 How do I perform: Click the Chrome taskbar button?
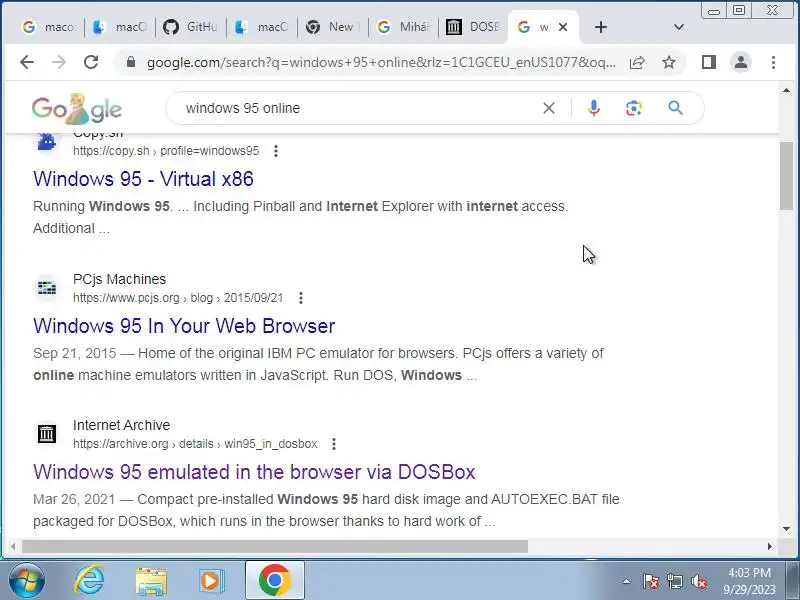coord(275,581)
